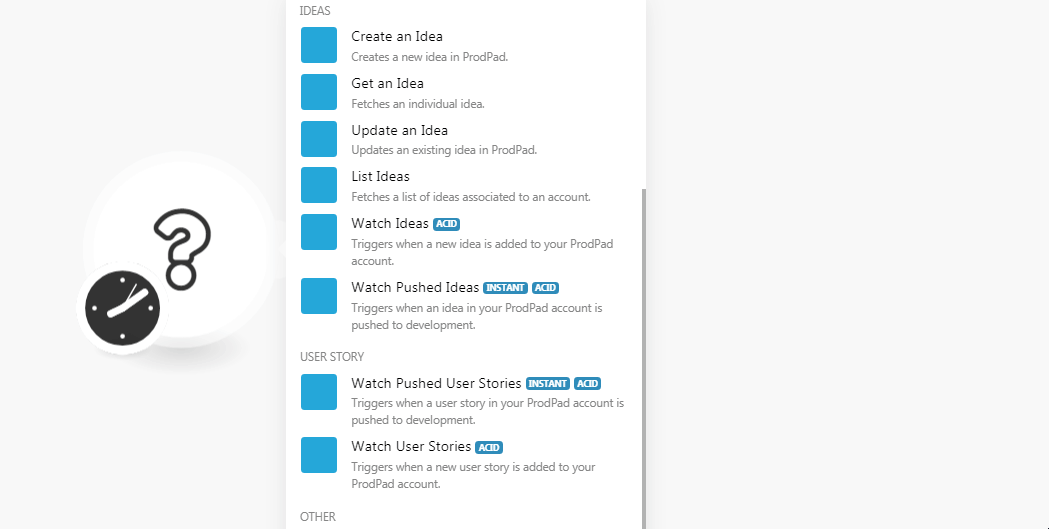Viewport: 1049px width, 529px height.
Task: Click the blue icon beside Watch Pushed User Stories
Action: pos(319,392)
